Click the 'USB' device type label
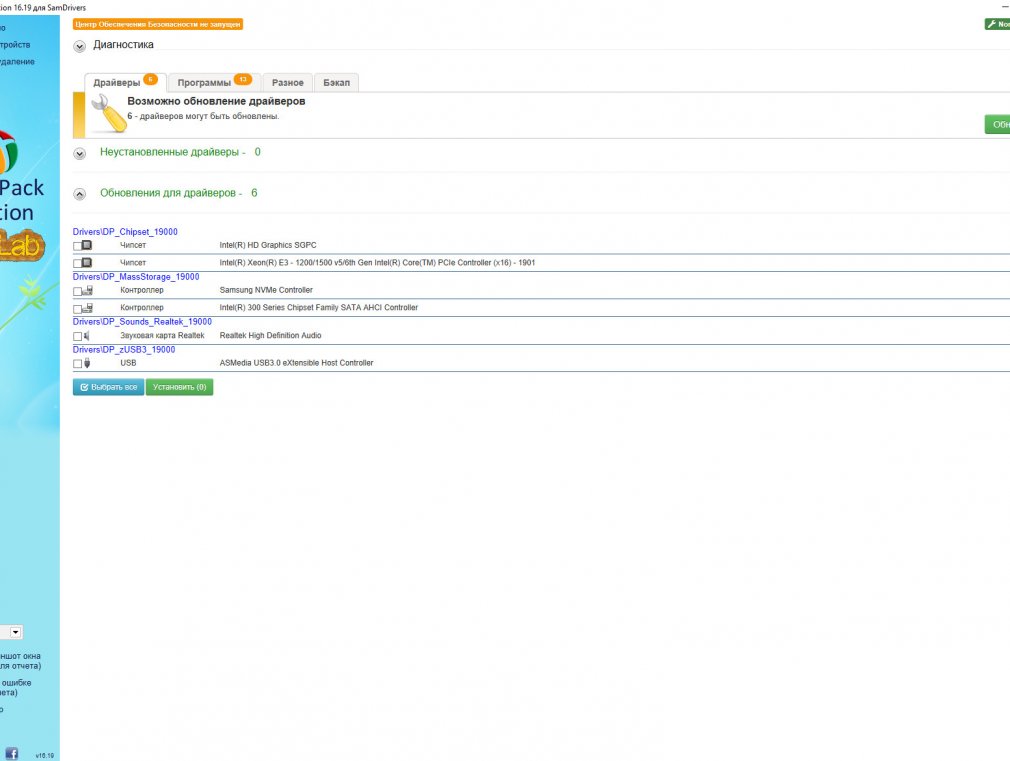 (128, 363)
